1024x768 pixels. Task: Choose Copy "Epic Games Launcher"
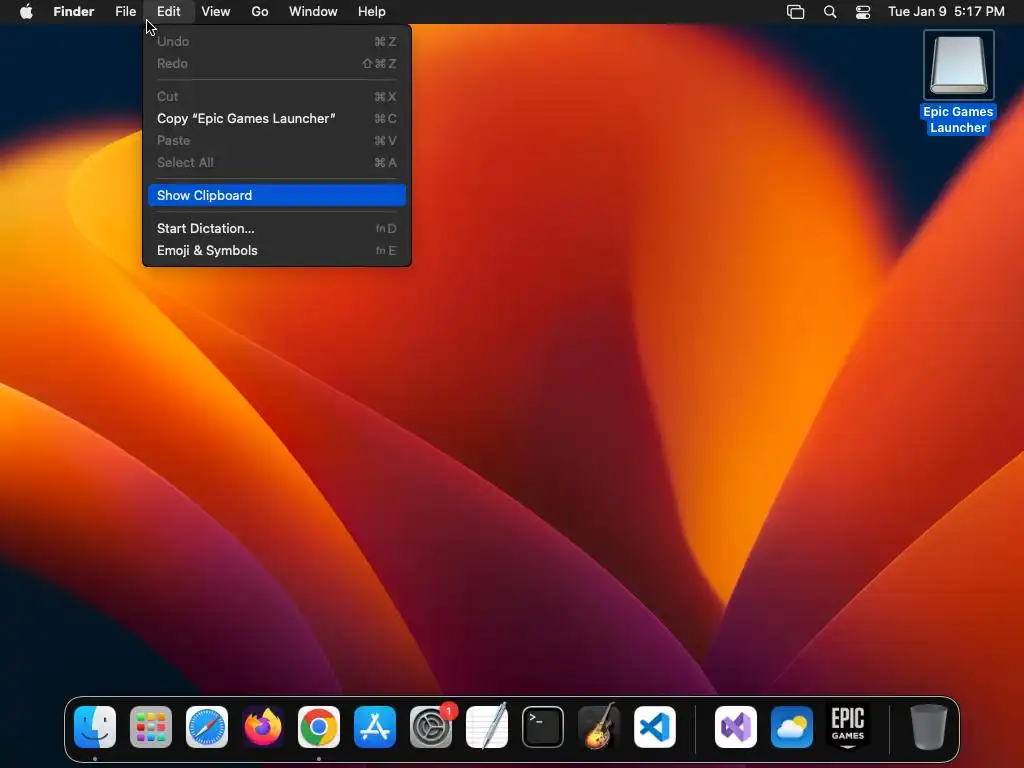pos(277,118)
